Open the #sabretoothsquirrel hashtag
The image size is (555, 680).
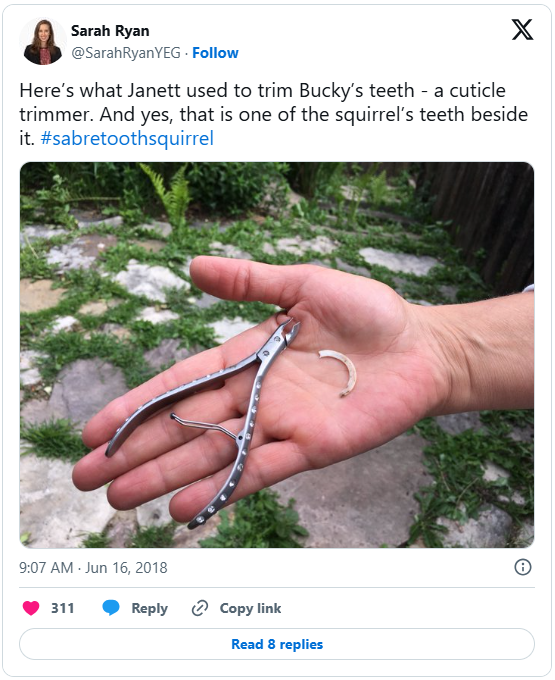tap(127, 139)
